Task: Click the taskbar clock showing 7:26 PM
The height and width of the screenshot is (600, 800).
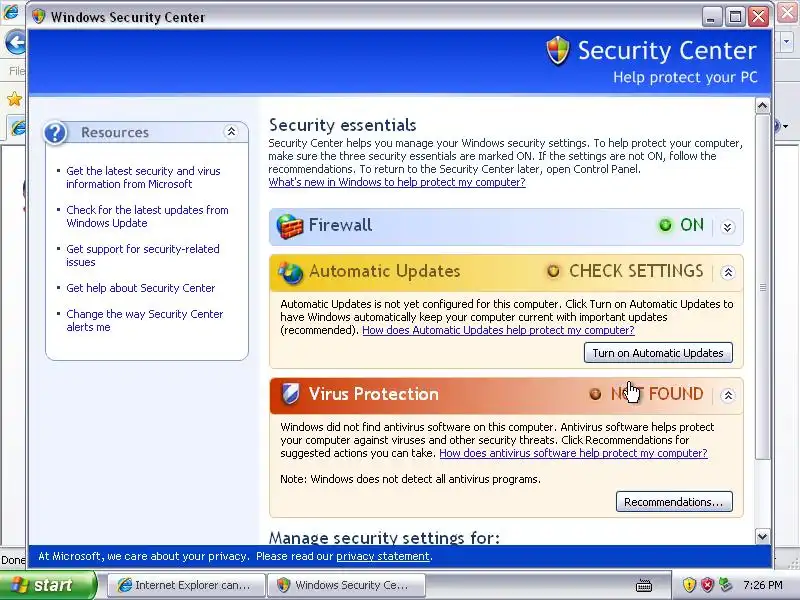Action: [x=763, y=585]
